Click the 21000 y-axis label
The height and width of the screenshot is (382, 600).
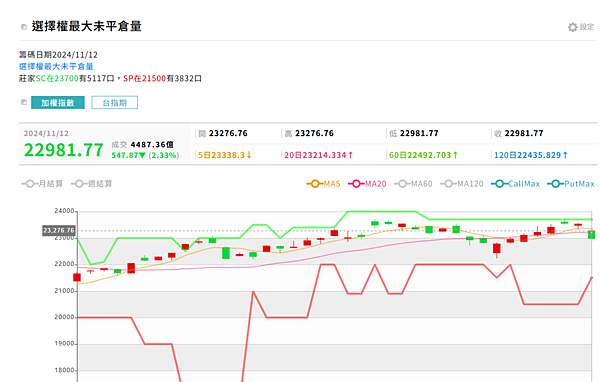pyautogui.click(x=64, y=291)
